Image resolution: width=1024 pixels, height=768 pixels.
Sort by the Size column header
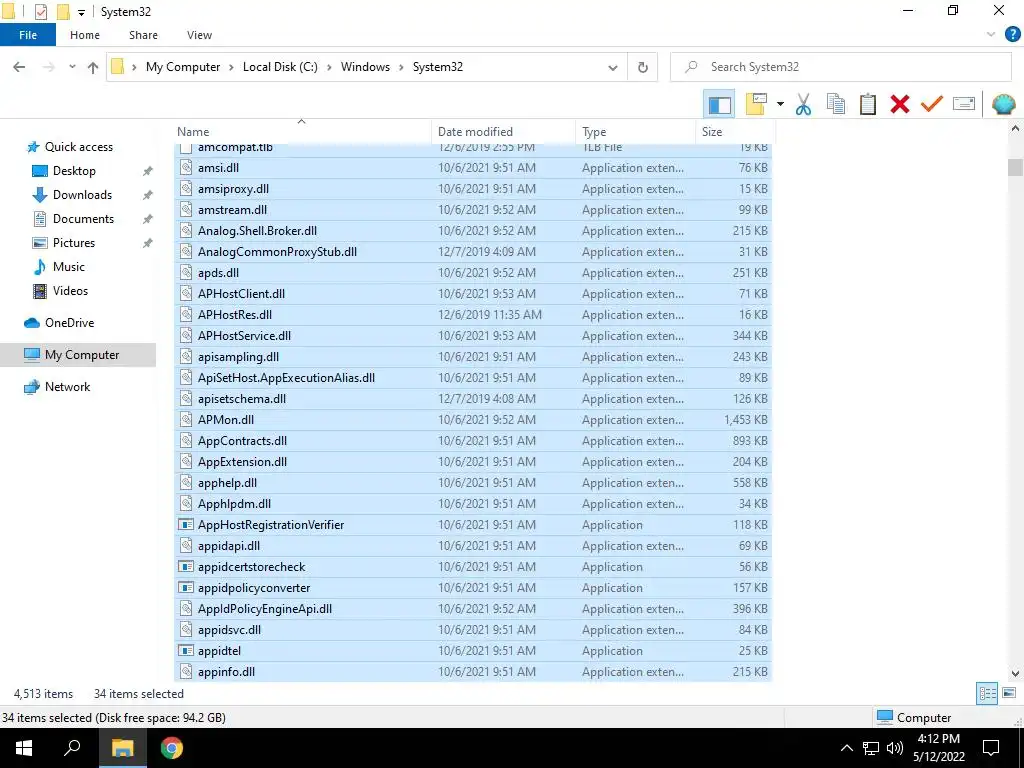point(735,131)
